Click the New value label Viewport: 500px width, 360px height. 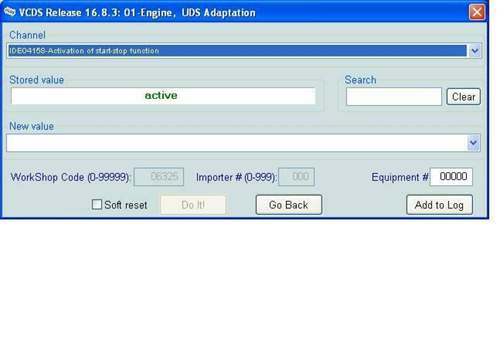point(32,126)
